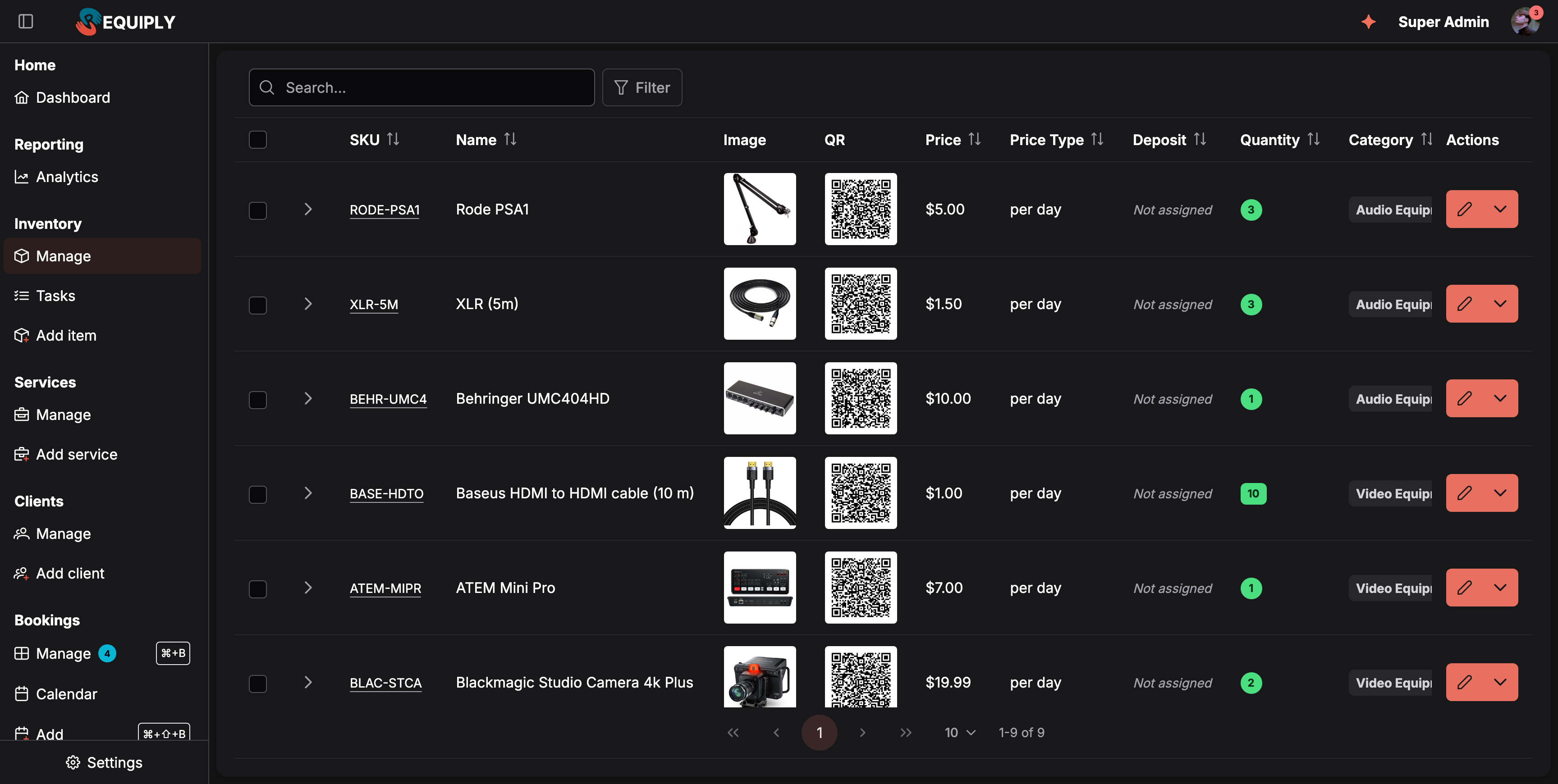Sort by Price Type arrows

pyautogui.click(x=1097, y=140)
